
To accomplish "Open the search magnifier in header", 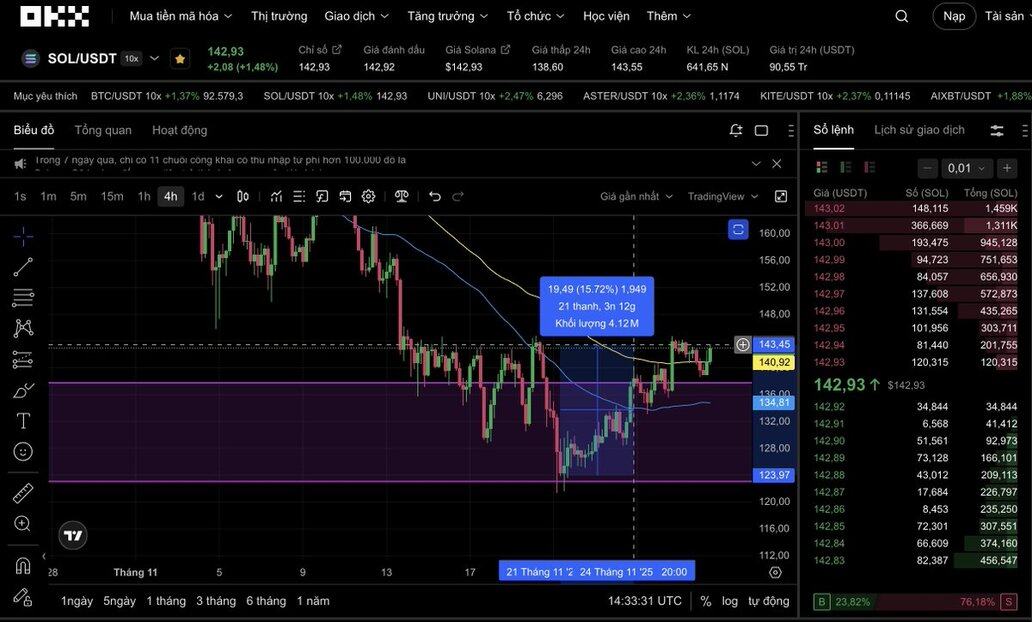I will [x=901, y=16].
